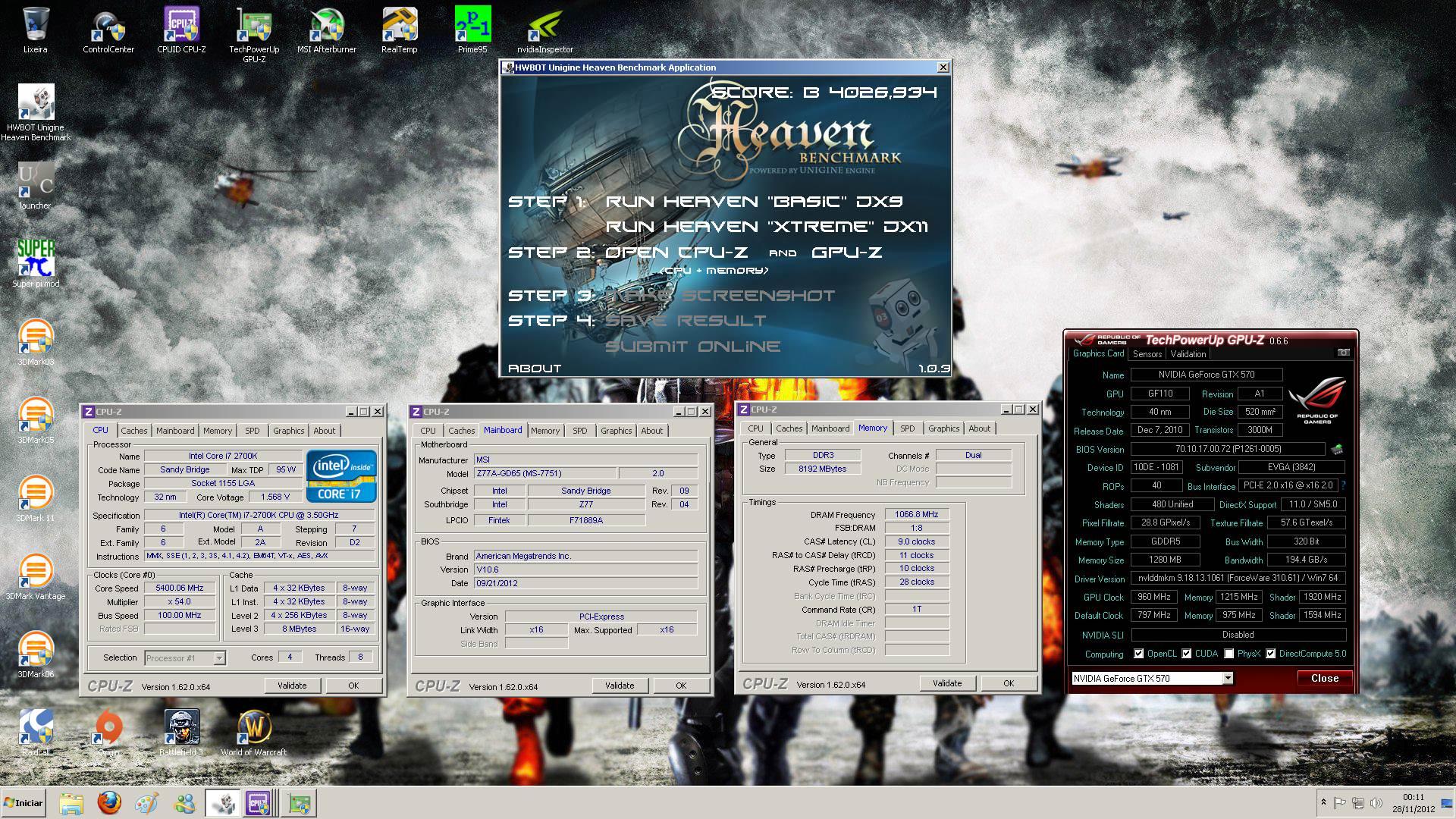Show hidden tray icons arrow
The height and width of the screenshot is (819, 1456).
1323,802
